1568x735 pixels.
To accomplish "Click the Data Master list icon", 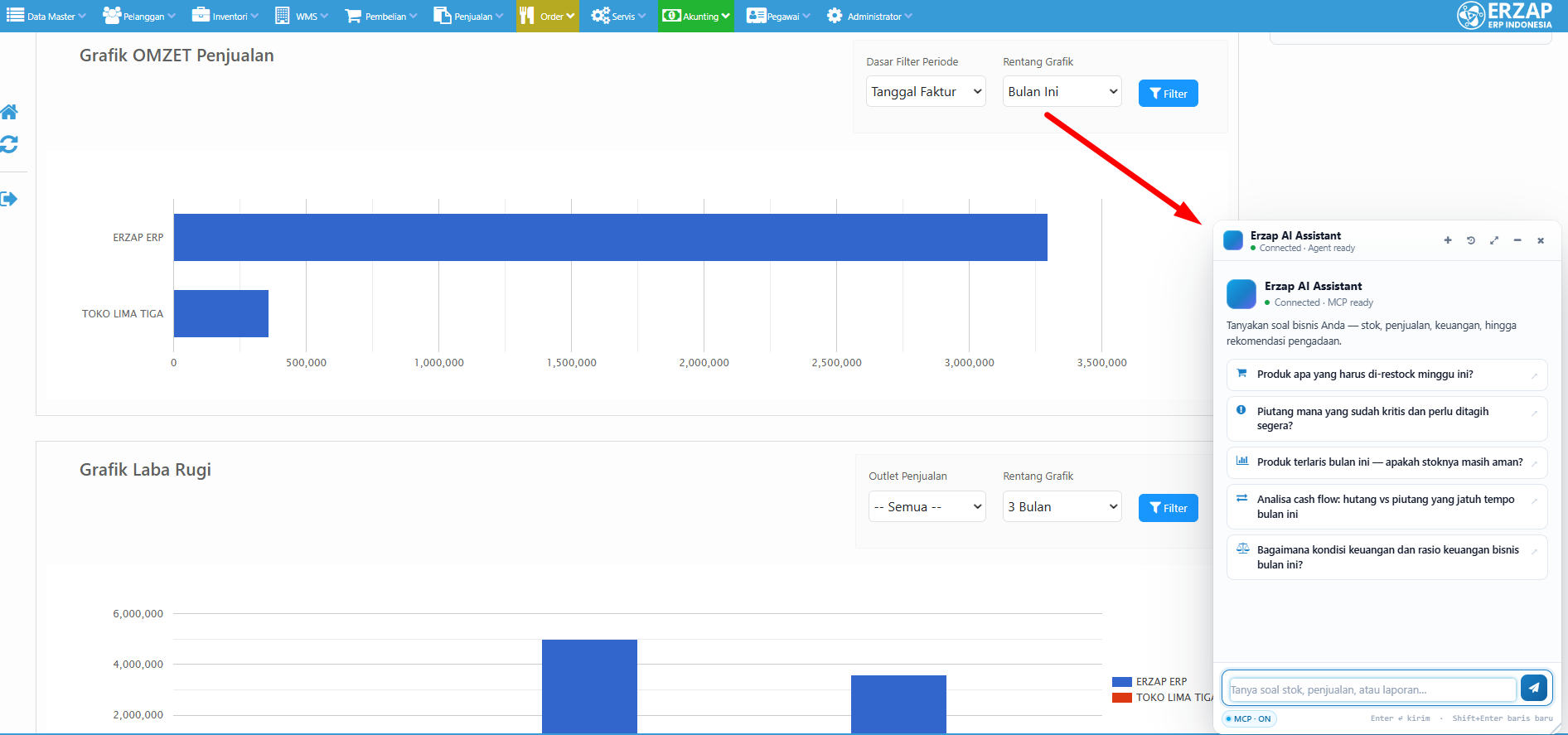I will point(15,15).
